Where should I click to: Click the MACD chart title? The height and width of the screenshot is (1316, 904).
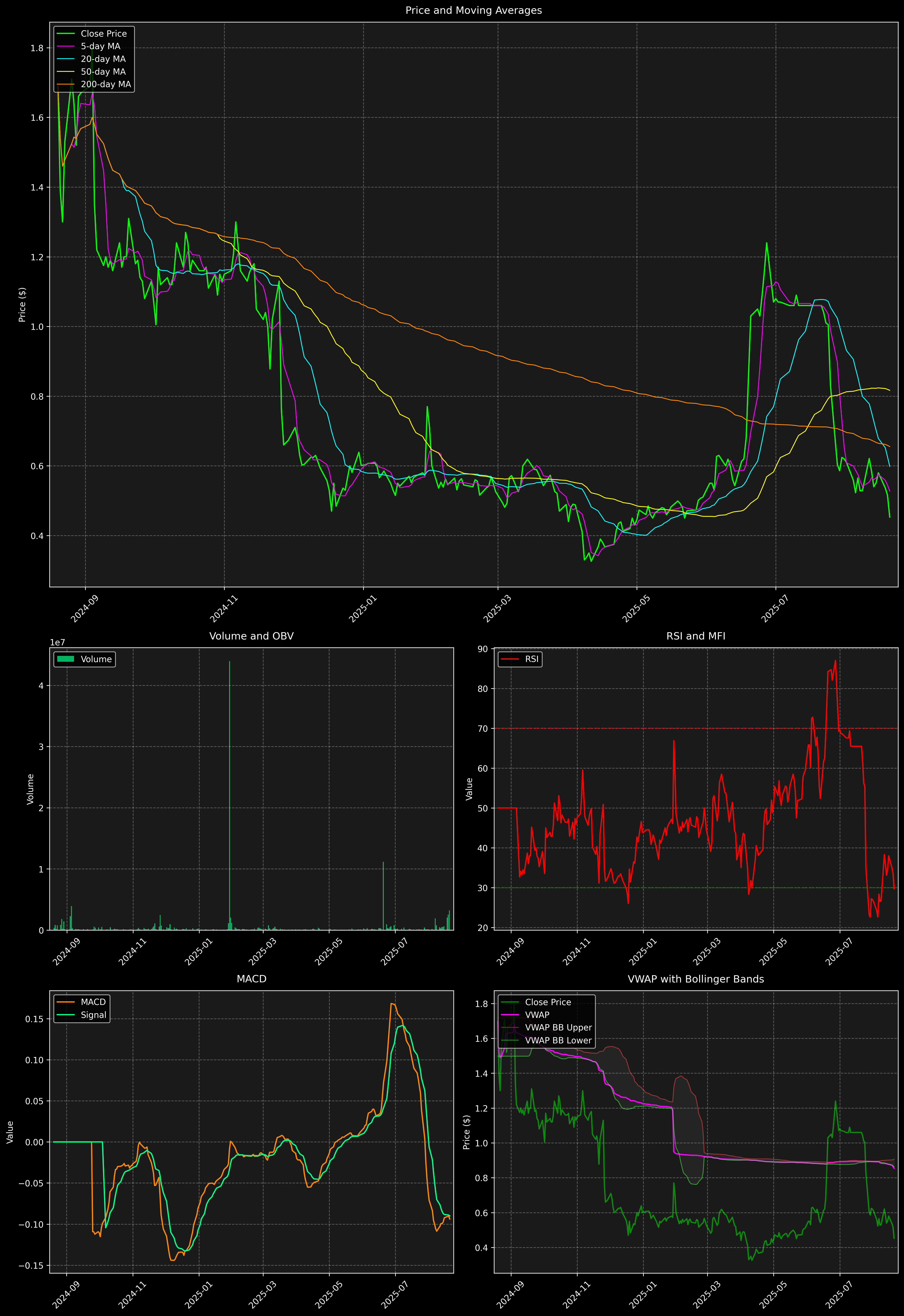[x=252, y=979]
